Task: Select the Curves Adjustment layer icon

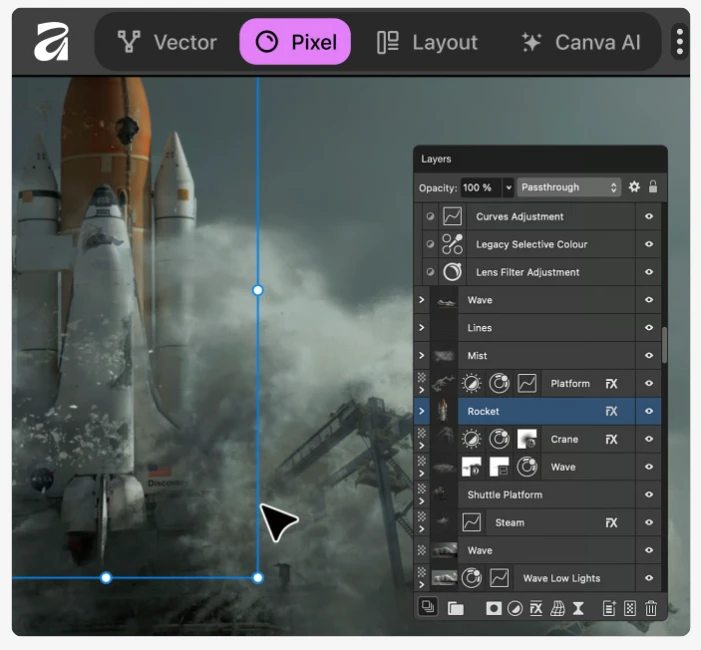Action: coord(452,216)
